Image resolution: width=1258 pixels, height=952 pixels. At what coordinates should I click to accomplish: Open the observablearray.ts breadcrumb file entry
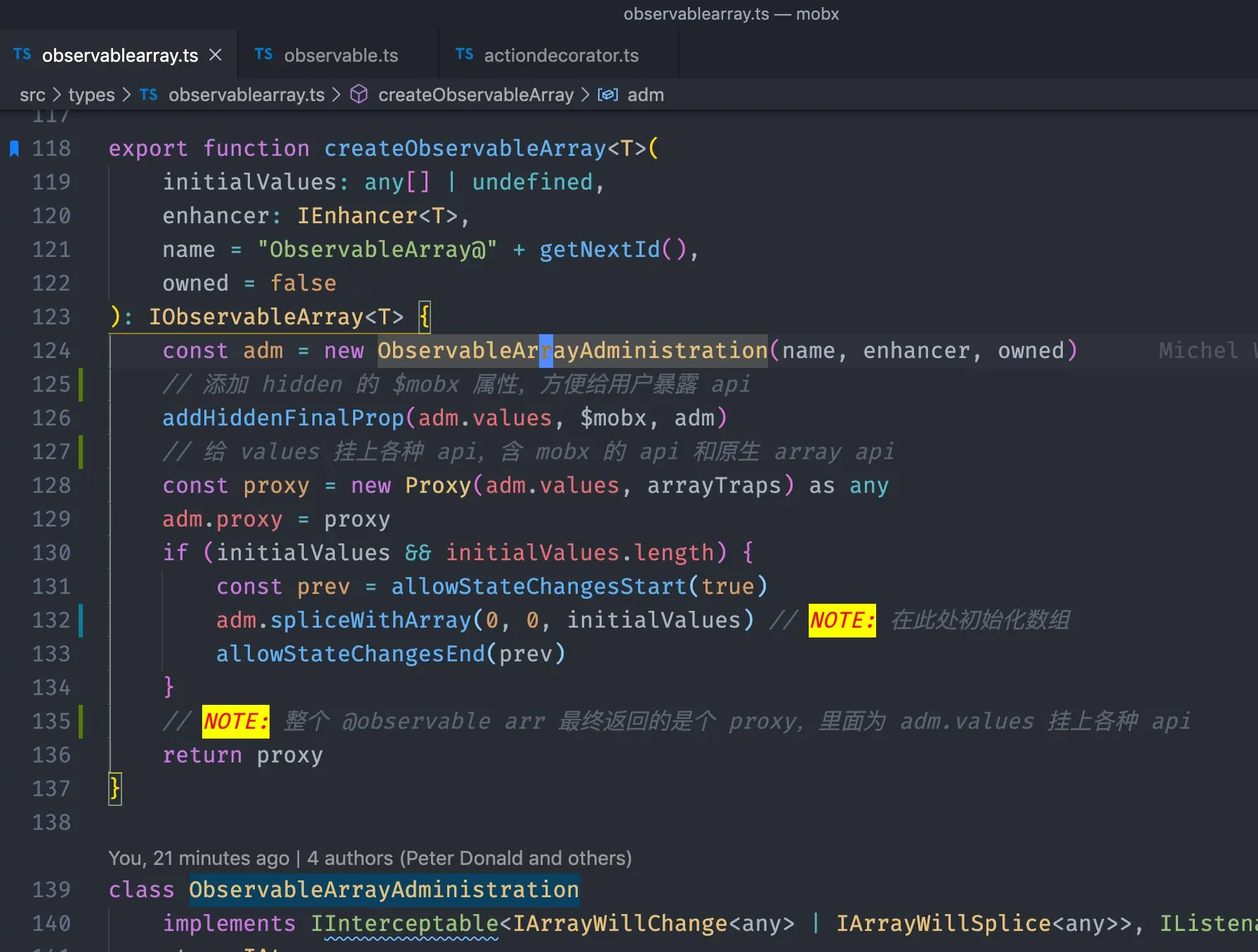(246, 95)
